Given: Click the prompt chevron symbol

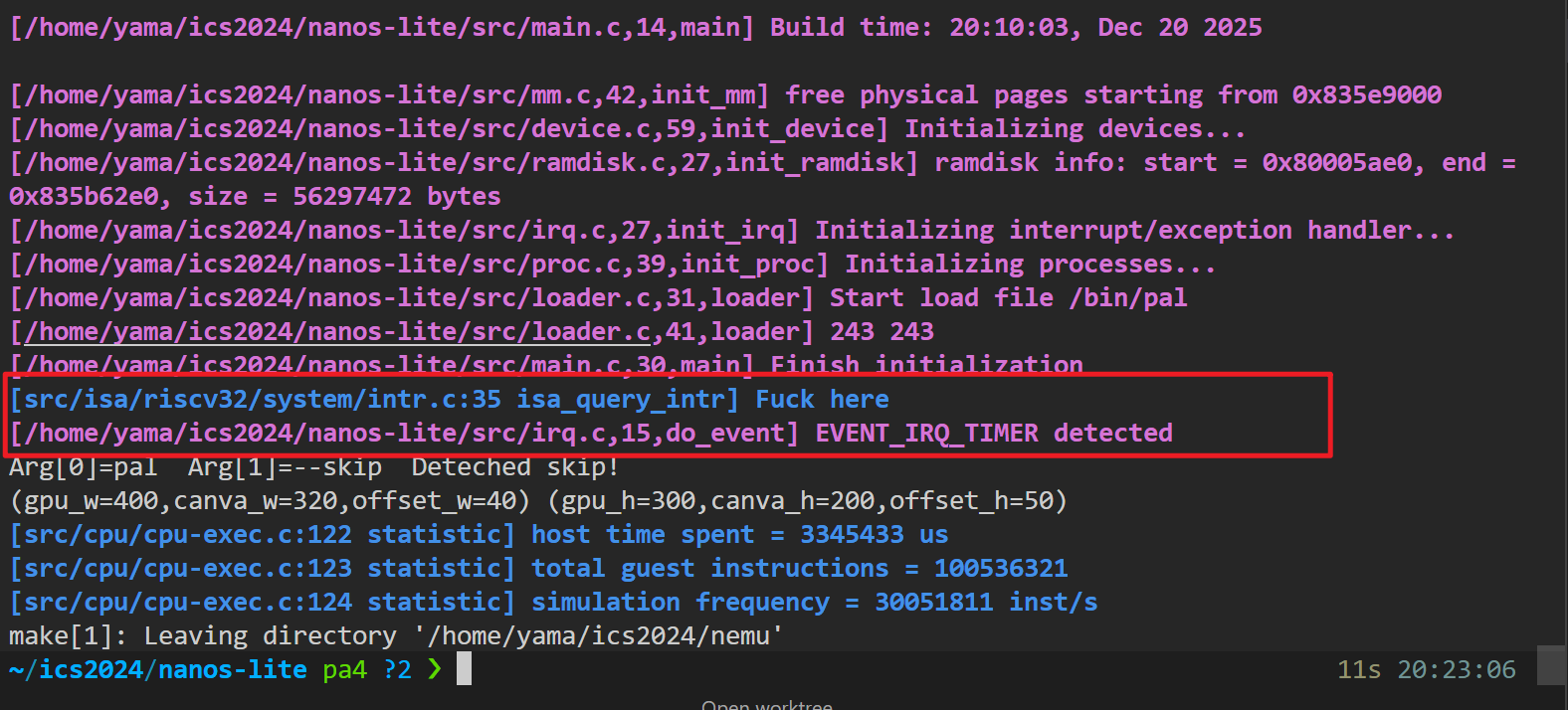Looking at the screenshot, I should pos(434,669).
